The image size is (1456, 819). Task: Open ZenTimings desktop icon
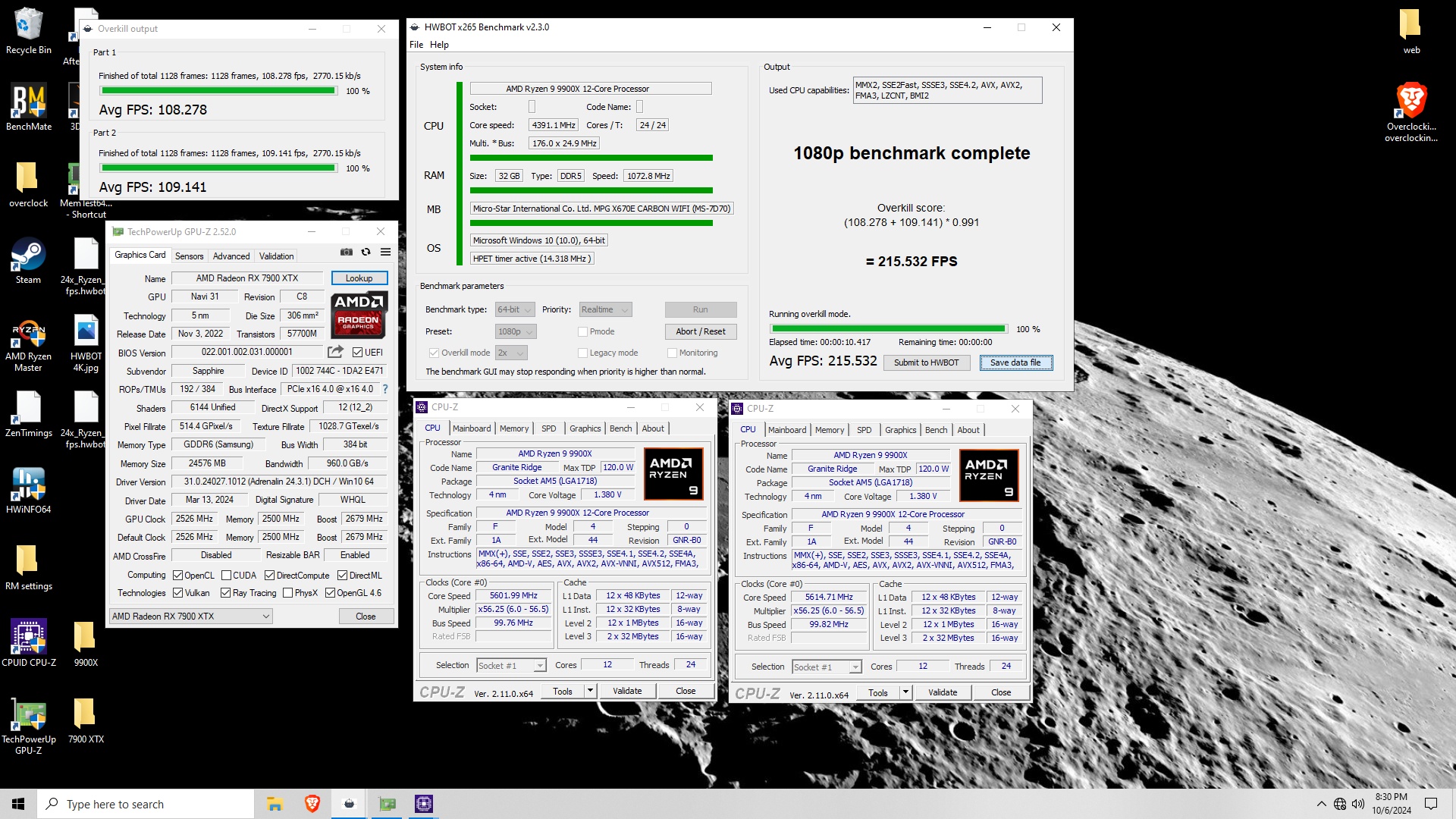[x=28, y=414]
